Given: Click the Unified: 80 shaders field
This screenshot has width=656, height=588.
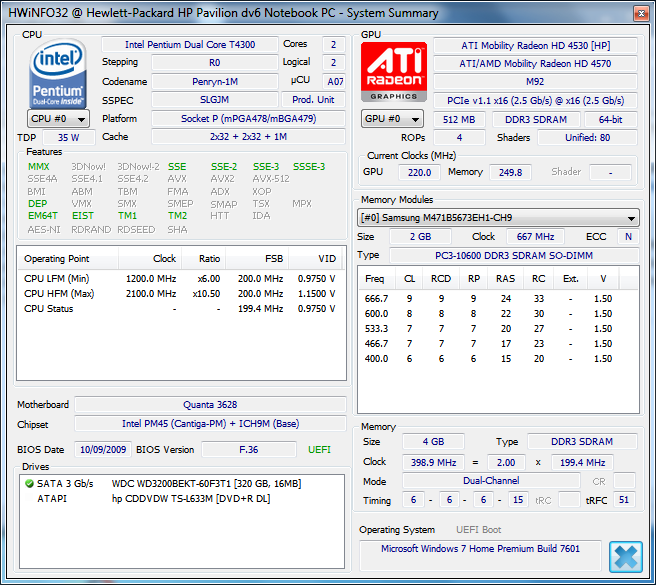Looking at the screenshot, I should [587, 138].
